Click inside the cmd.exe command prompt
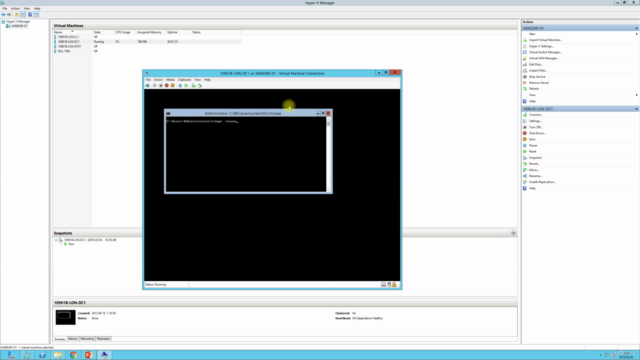The height and width of the screenshot is (360, 640). [246, 155]
